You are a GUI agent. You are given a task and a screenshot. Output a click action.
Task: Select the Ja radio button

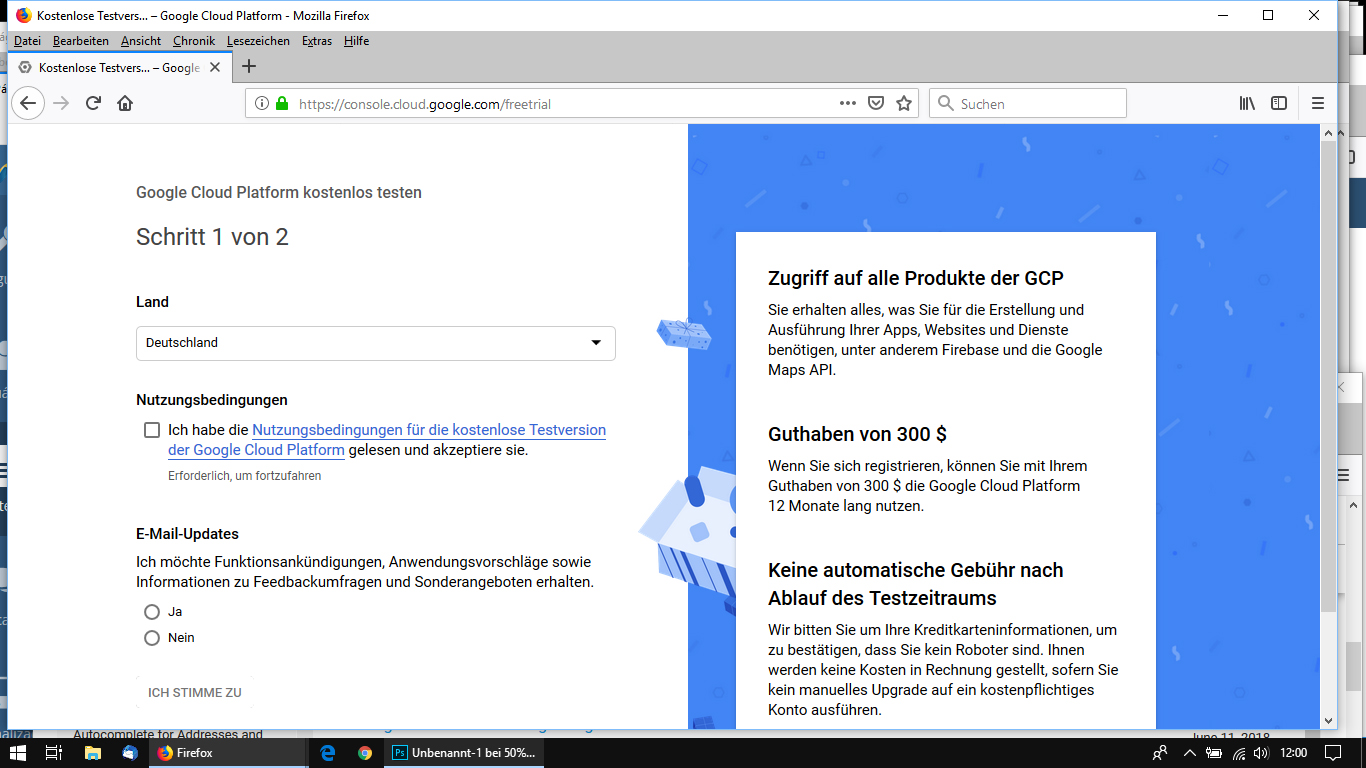pos(152,612)
